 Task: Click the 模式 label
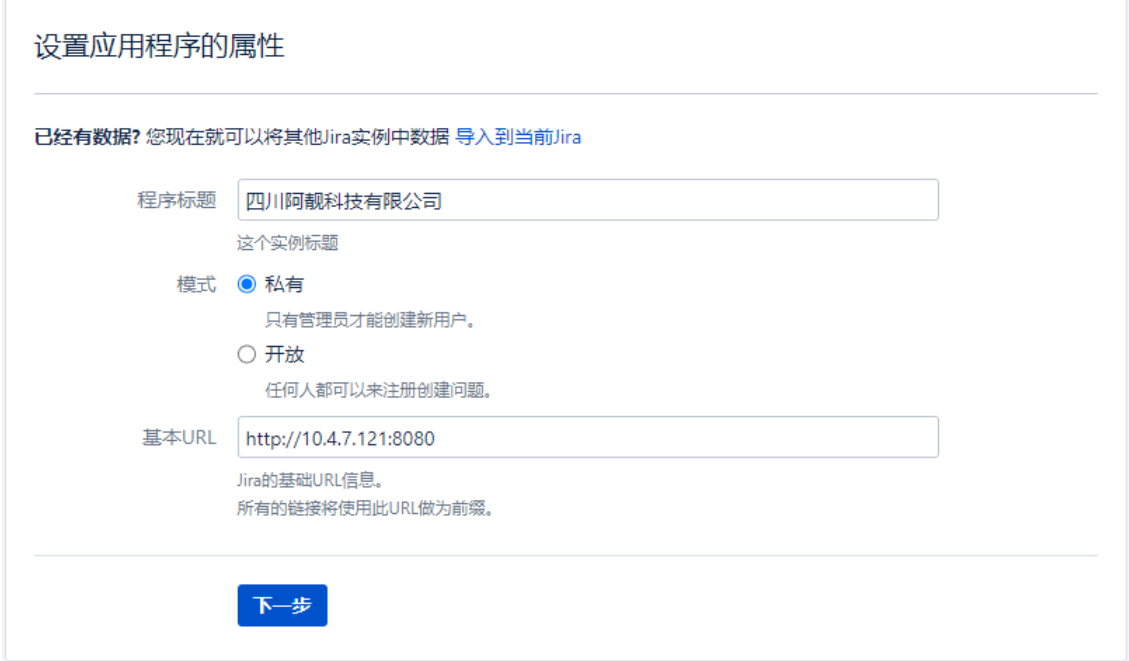click(x=197, y=284)
